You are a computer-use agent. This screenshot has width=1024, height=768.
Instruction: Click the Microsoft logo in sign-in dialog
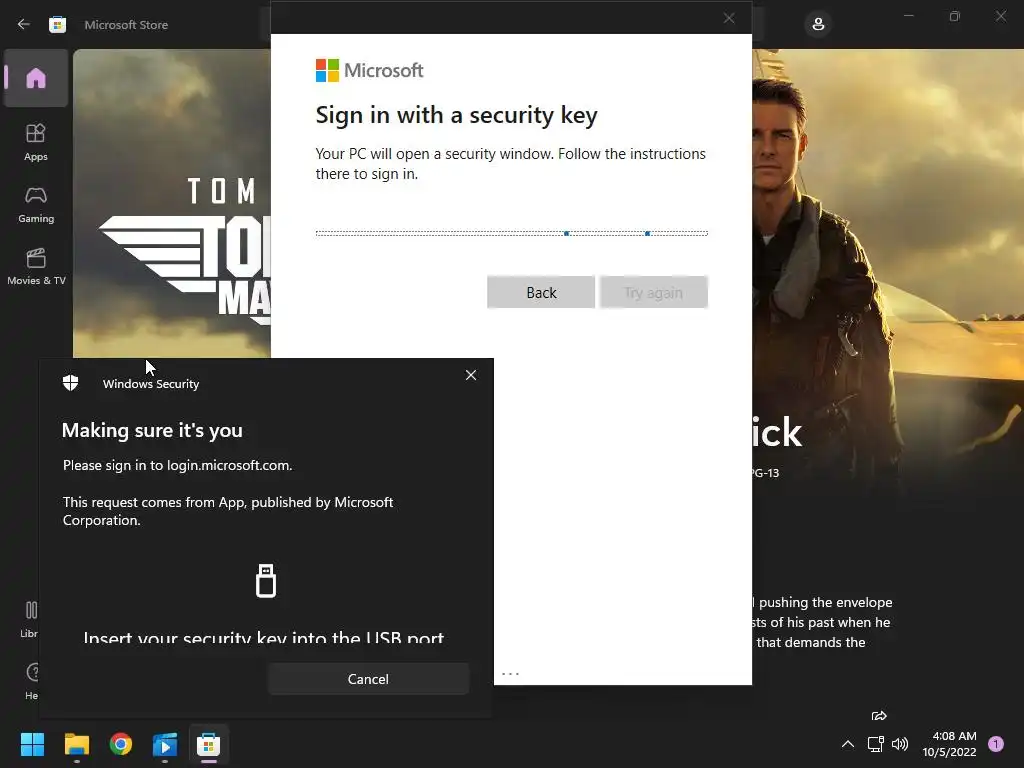(370, 71)
